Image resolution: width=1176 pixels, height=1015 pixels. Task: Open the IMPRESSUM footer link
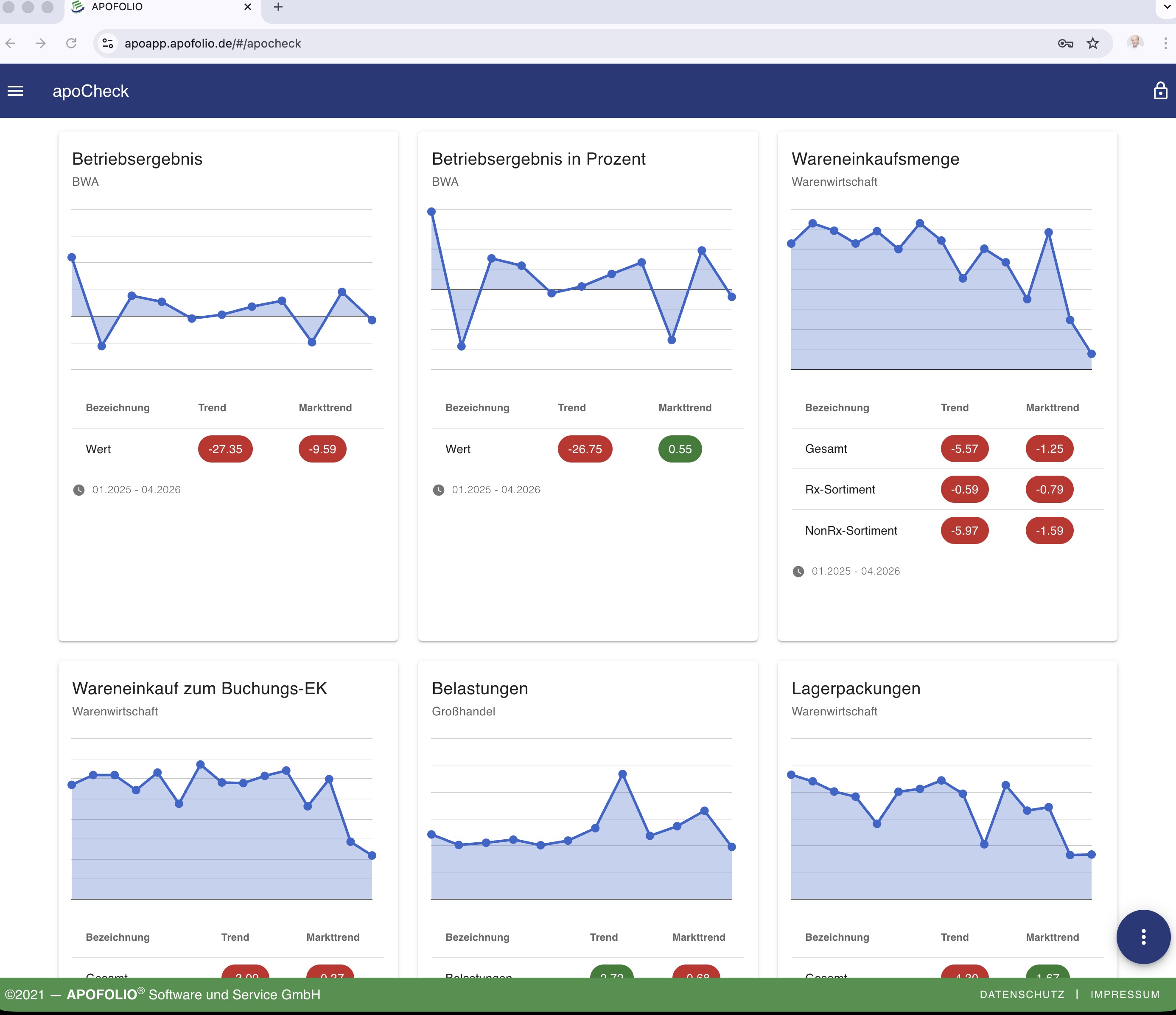tap(1124, 995)
